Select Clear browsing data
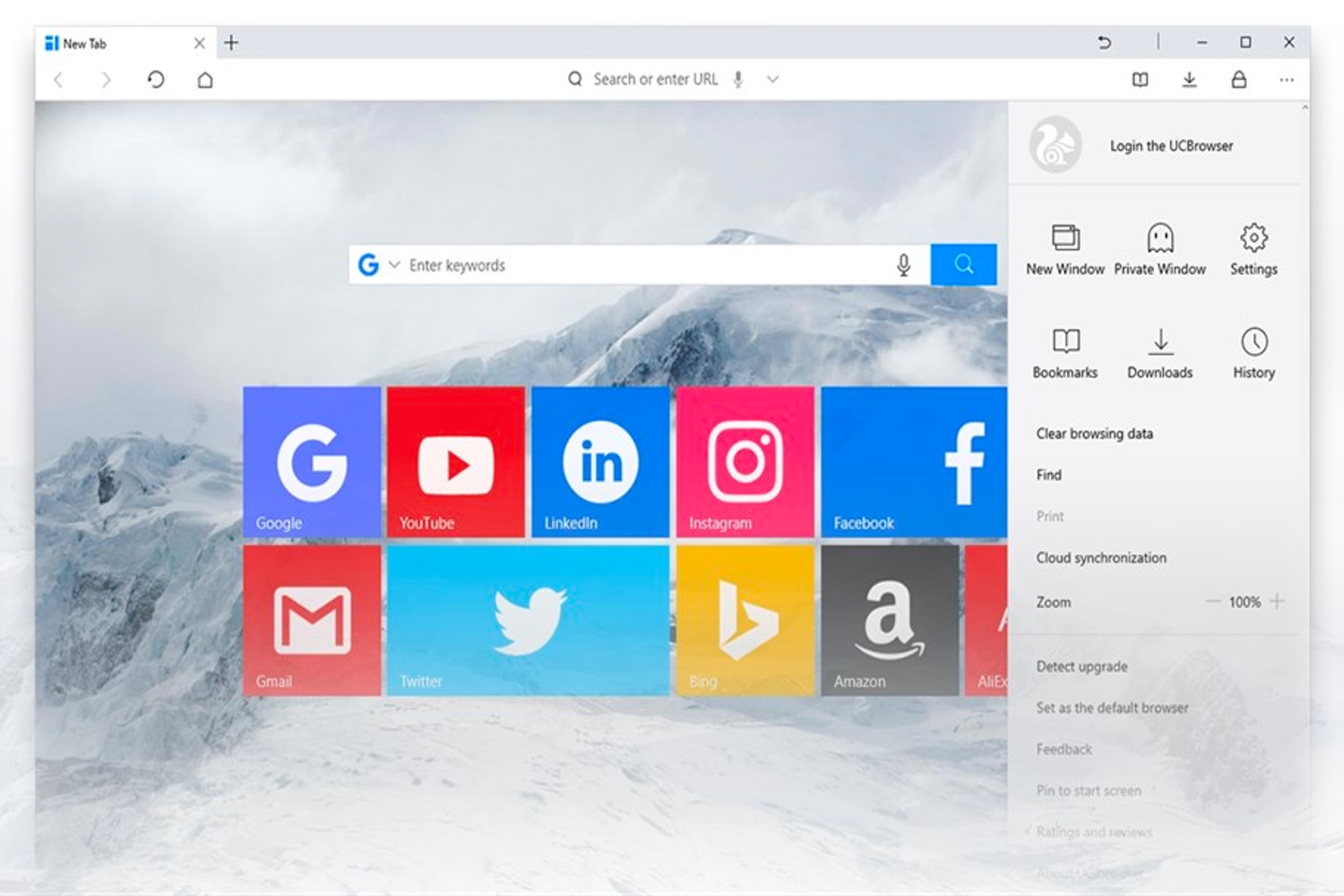Viewport: 1344px width, 896px height. 1094,434
